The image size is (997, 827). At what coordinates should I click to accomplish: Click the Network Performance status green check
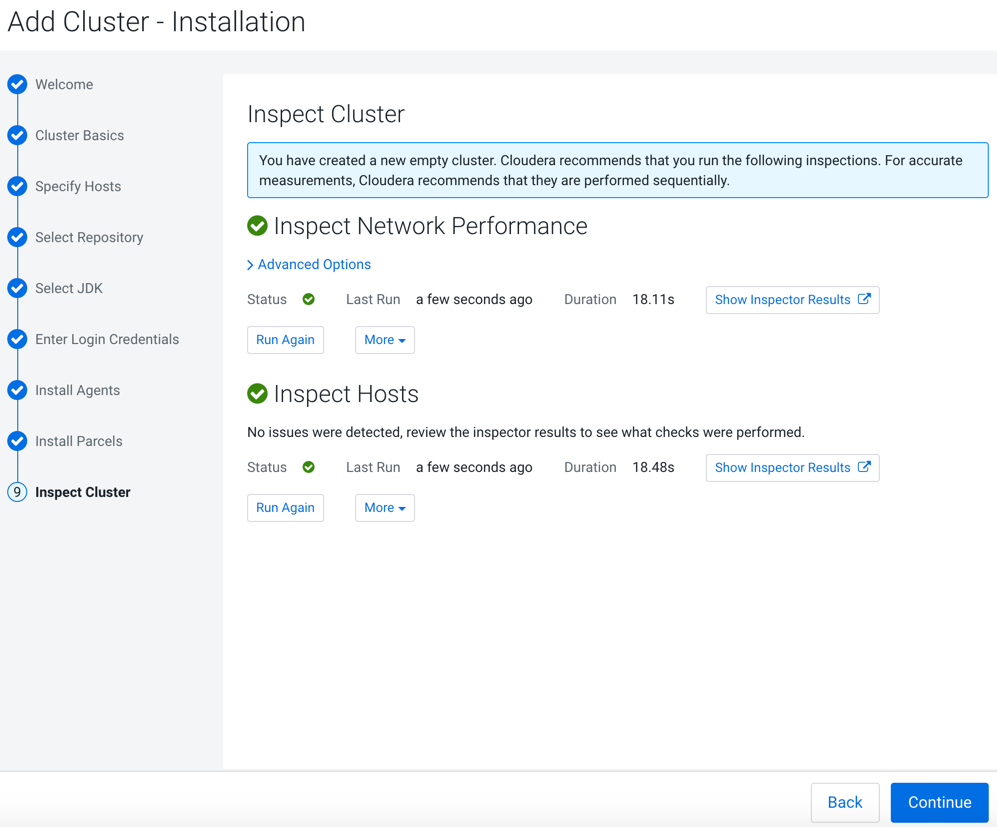pyautogui.click(x=309, y=300)
